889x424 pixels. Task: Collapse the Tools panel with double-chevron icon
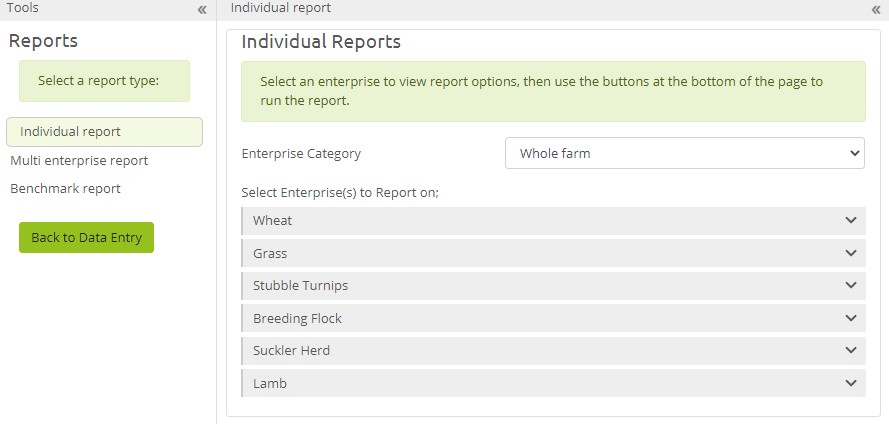pos(202,10)
